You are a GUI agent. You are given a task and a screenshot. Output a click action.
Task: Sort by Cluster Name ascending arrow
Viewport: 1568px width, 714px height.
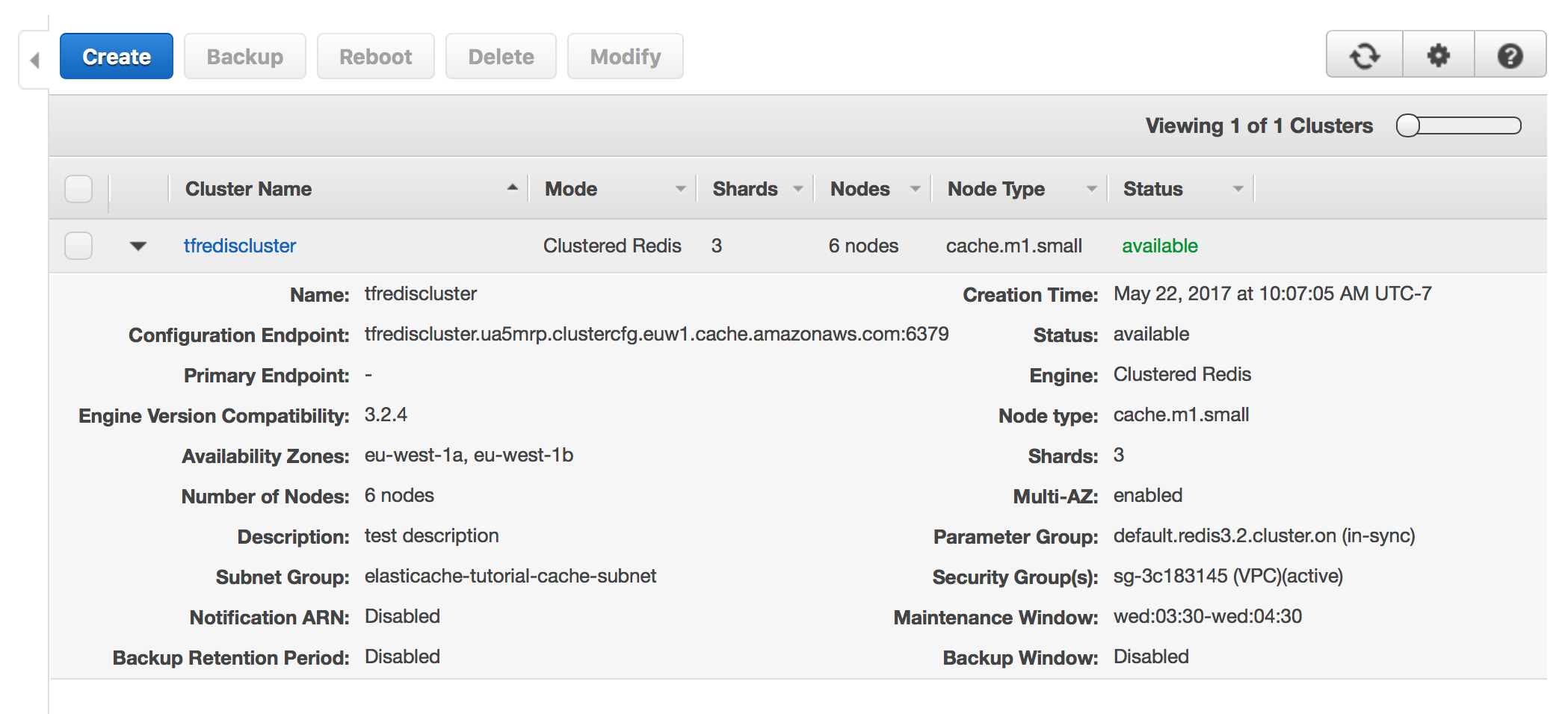[x=513, y=188]
